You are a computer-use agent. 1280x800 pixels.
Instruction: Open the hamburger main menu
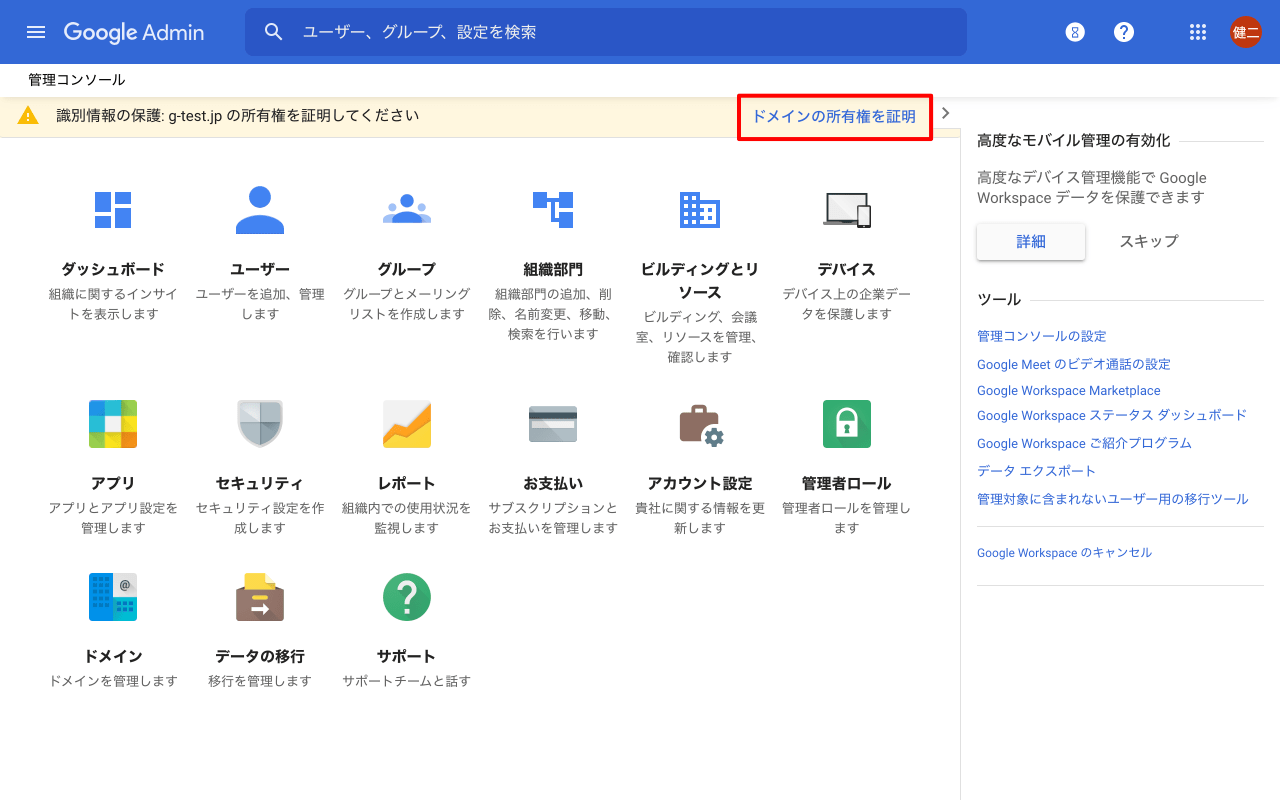[x=36, y=32]
